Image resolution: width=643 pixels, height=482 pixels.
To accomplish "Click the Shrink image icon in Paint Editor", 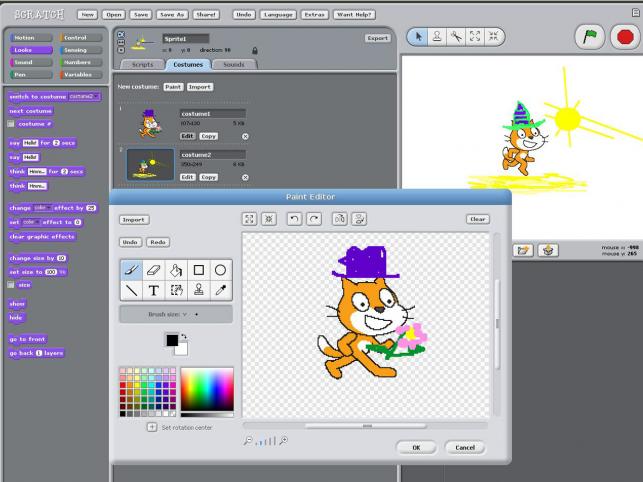I will (269, 219).
